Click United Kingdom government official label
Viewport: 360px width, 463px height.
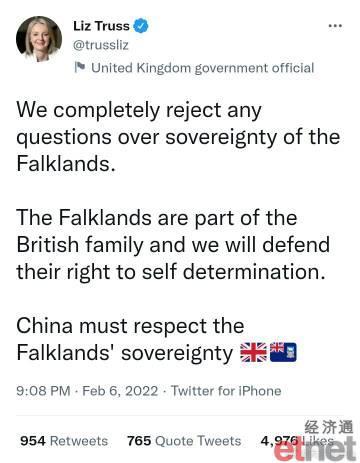203,68
